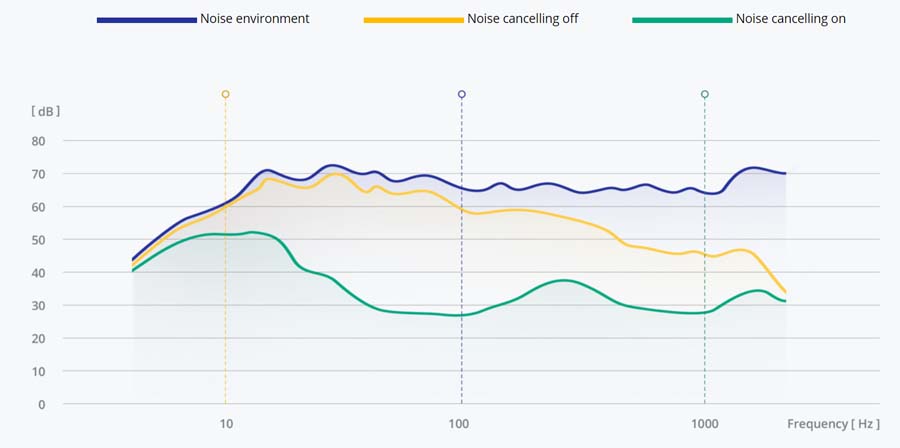Click the Frequency [ Hz ] axis label

833,424
